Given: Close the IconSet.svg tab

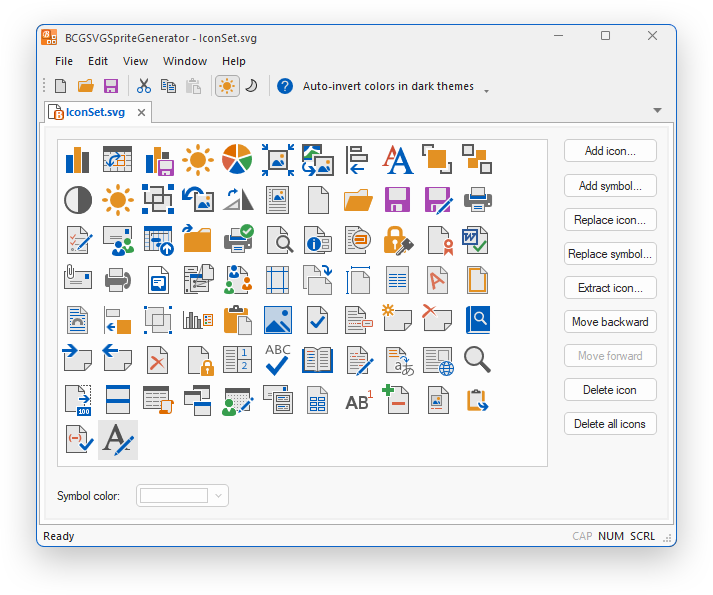Looking at the screenshot, I should [x=141, y=113].
